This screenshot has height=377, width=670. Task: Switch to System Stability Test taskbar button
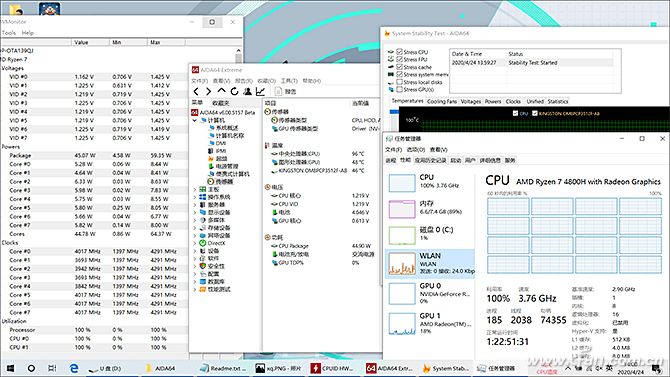[x=445, y=368]
